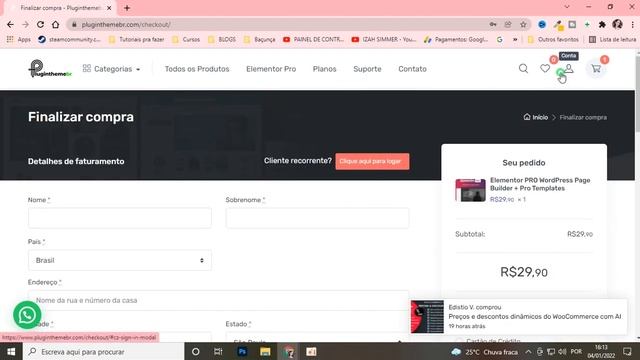Click into the Sobrenome input field

[317, 218]
